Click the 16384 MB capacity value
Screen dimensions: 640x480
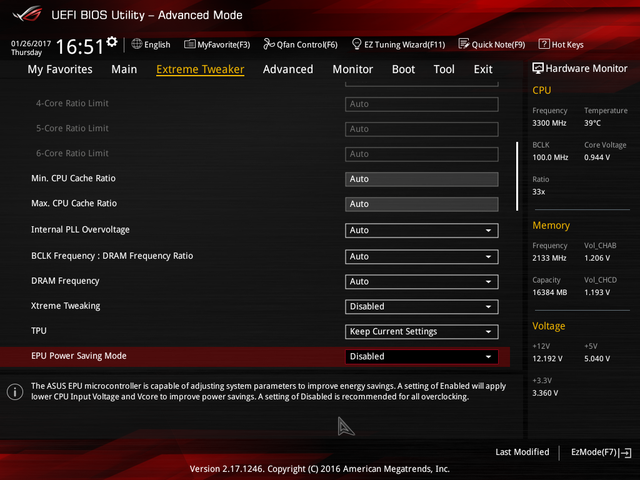[x=549, y=293]
